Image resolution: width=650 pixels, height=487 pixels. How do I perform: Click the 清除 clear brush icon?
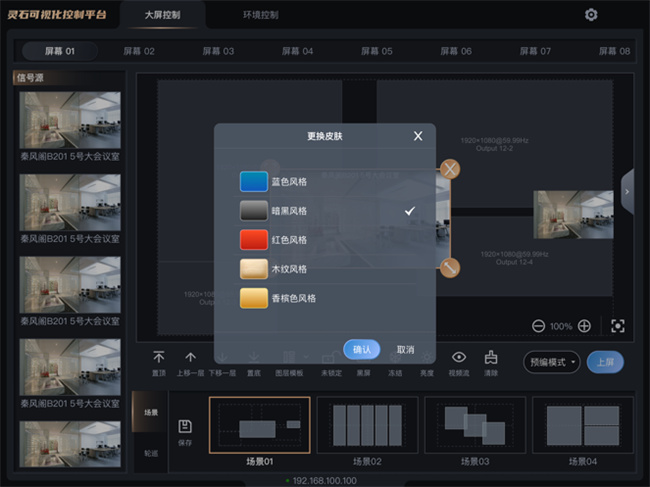[491, 357]
